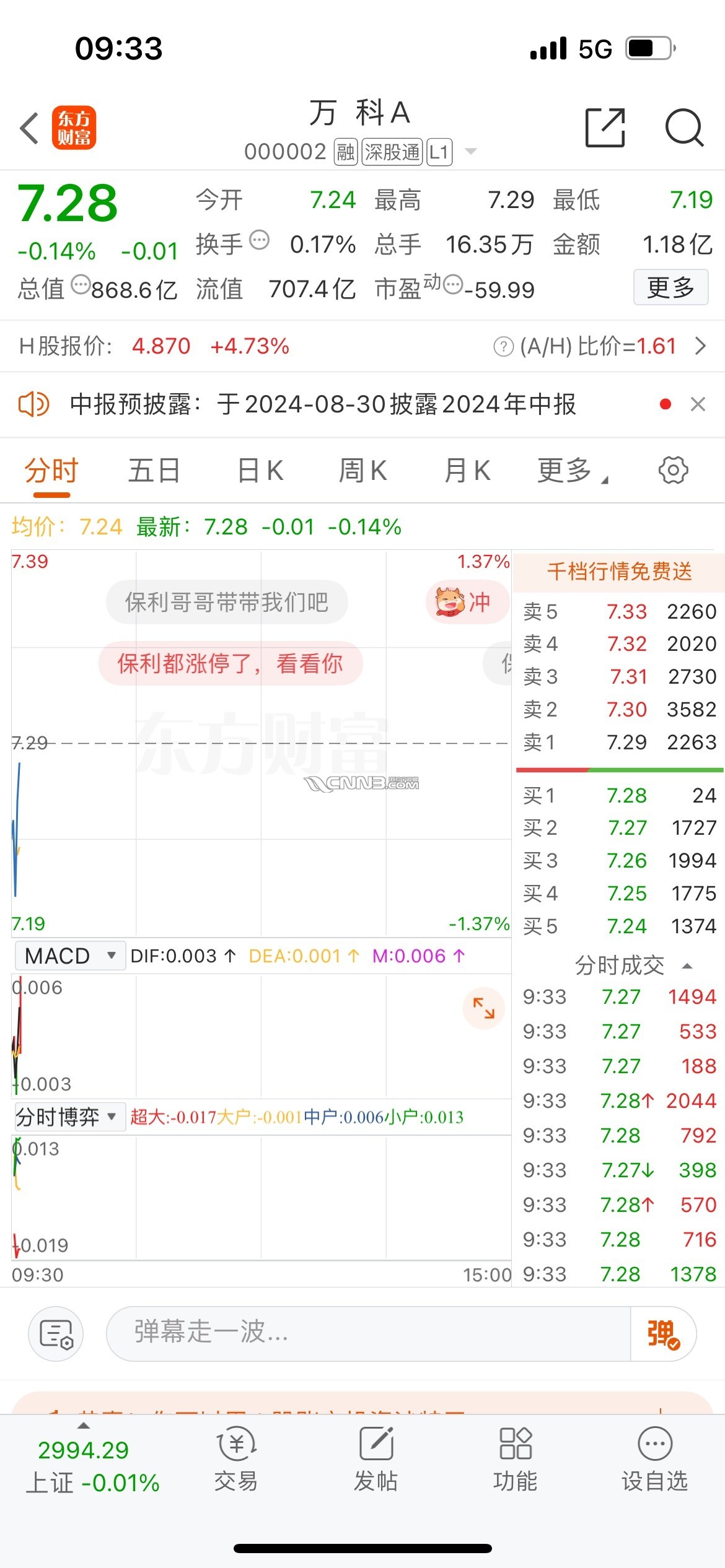
Task: Tap the 卖1 order row at 7.29
Action: (619, 743)
